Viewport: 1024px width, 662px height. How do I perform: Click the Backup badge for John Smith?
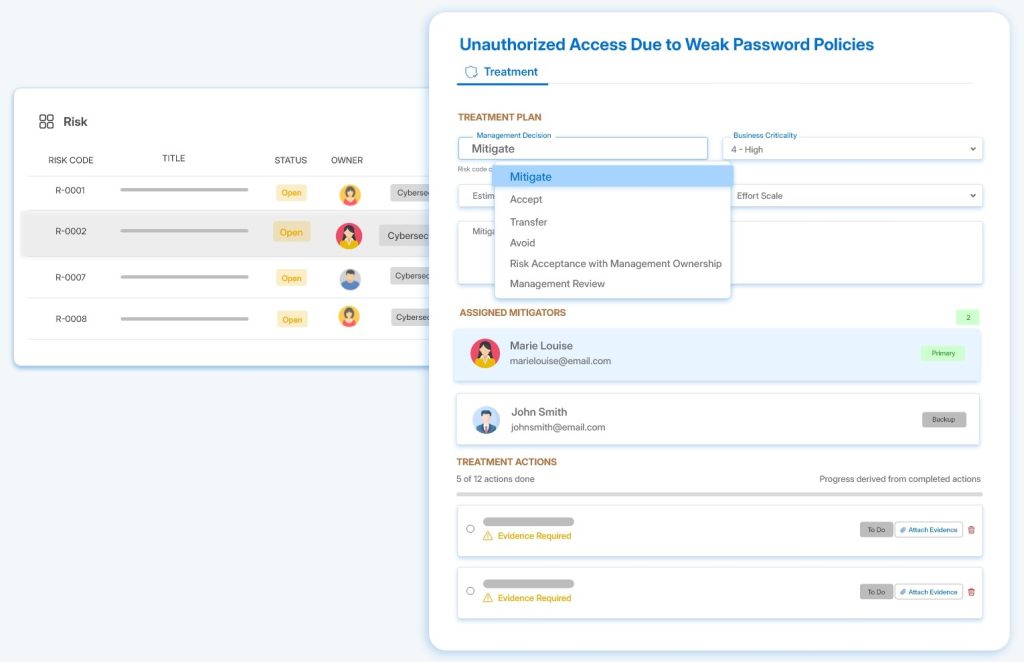[944, 420]
